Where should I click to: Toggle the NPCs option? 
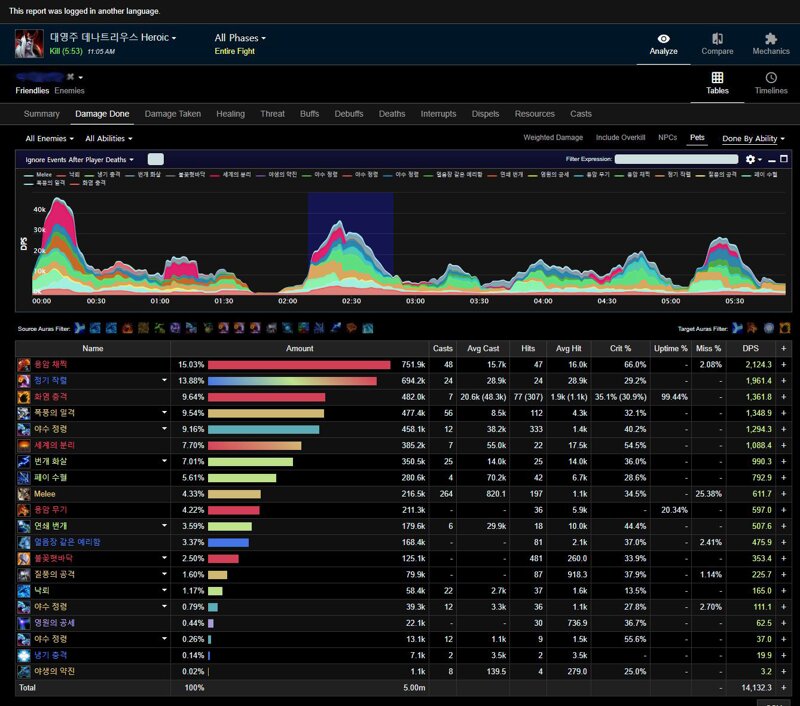667,138
